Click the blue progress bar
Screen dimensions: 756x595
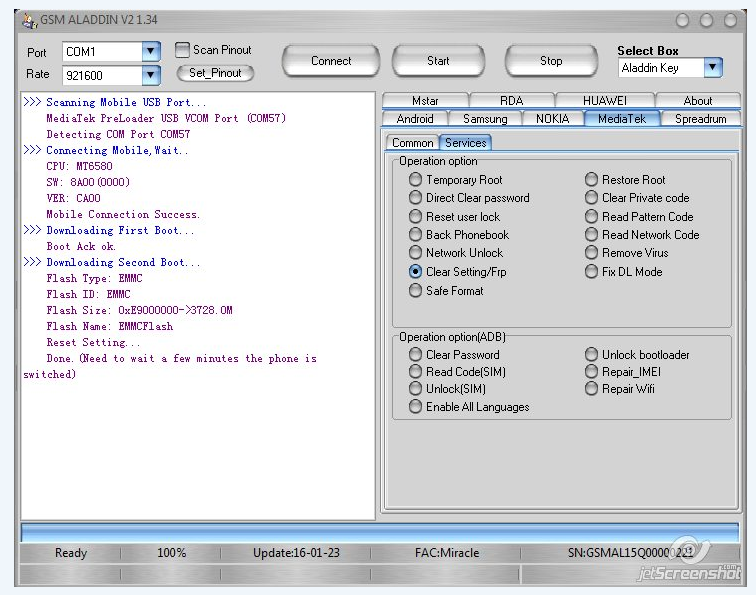coord(379,533)
